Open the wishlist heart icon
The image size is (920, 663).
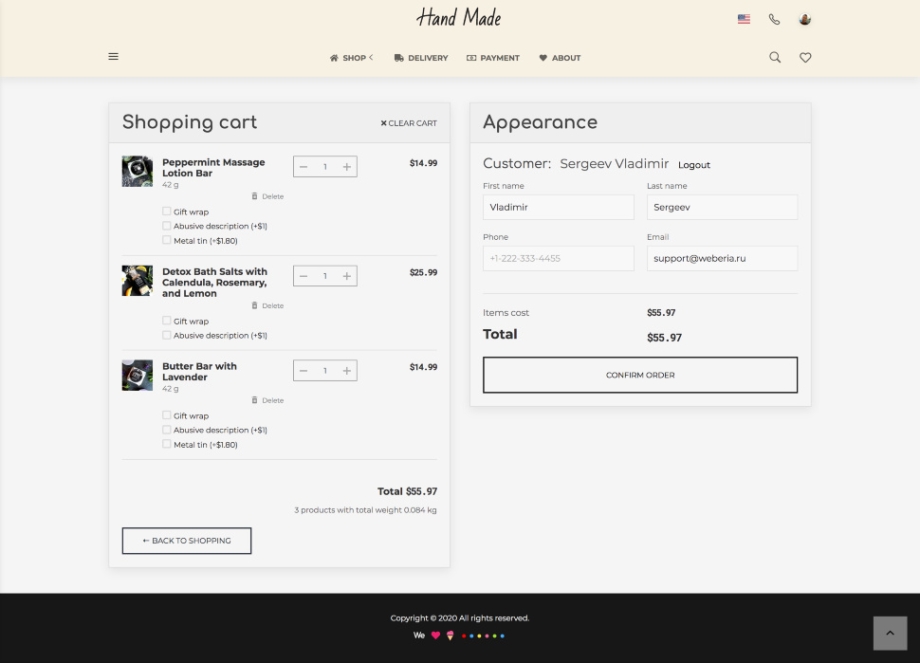(805, 58)
